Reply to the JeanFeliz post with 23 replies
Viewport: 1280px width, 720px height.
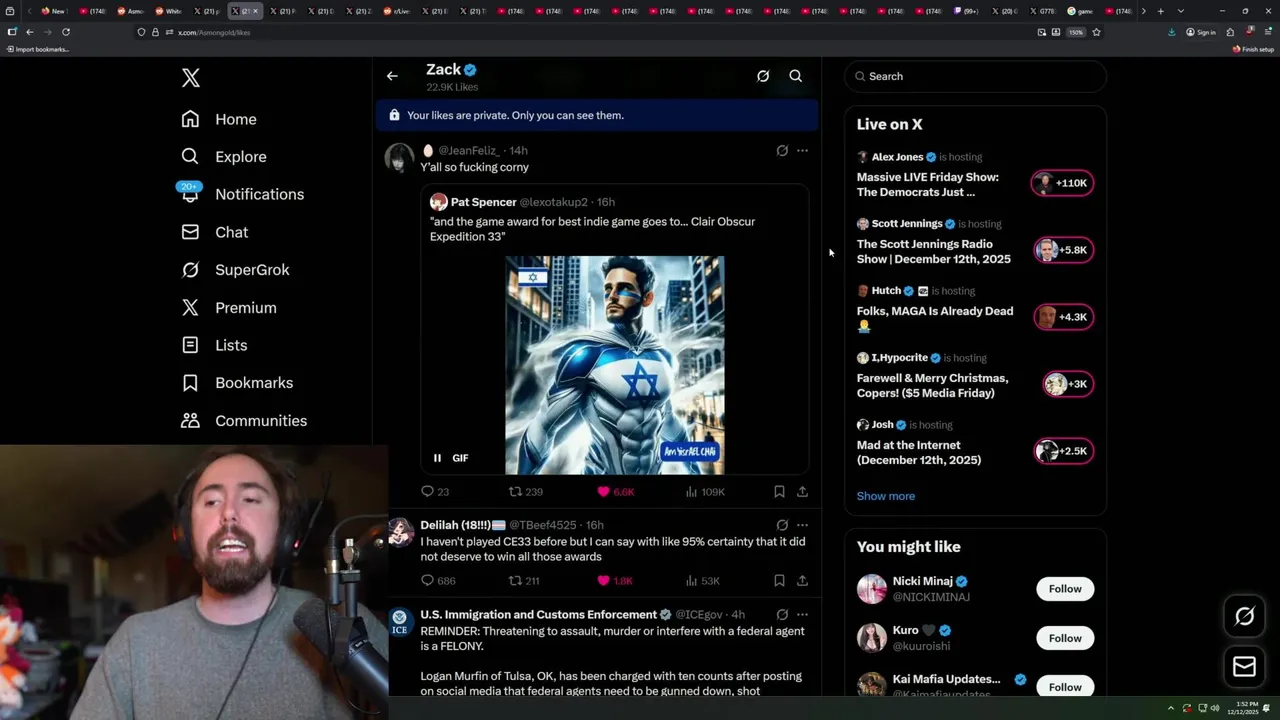(435, 492)
